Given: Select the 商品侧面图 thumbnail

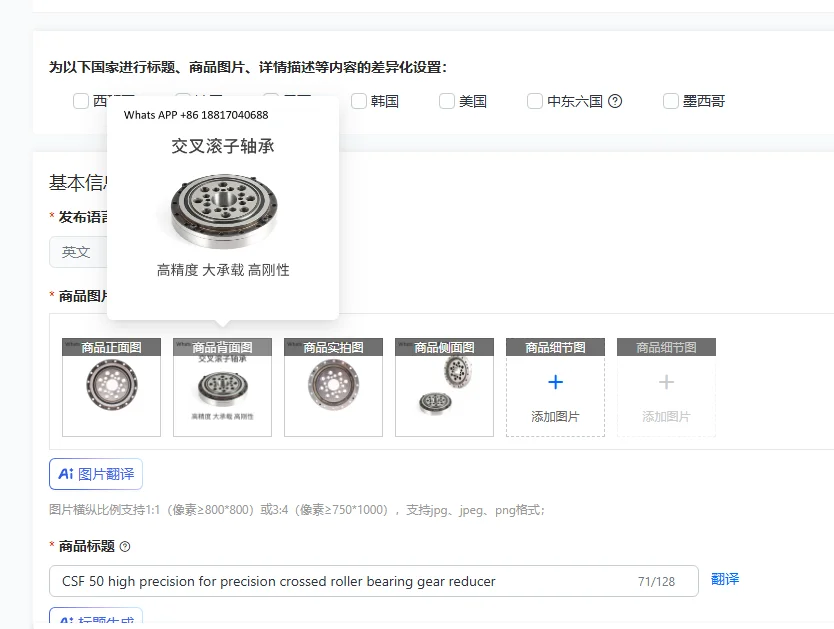Looking at the screenshot, I should tap(444, 387).
